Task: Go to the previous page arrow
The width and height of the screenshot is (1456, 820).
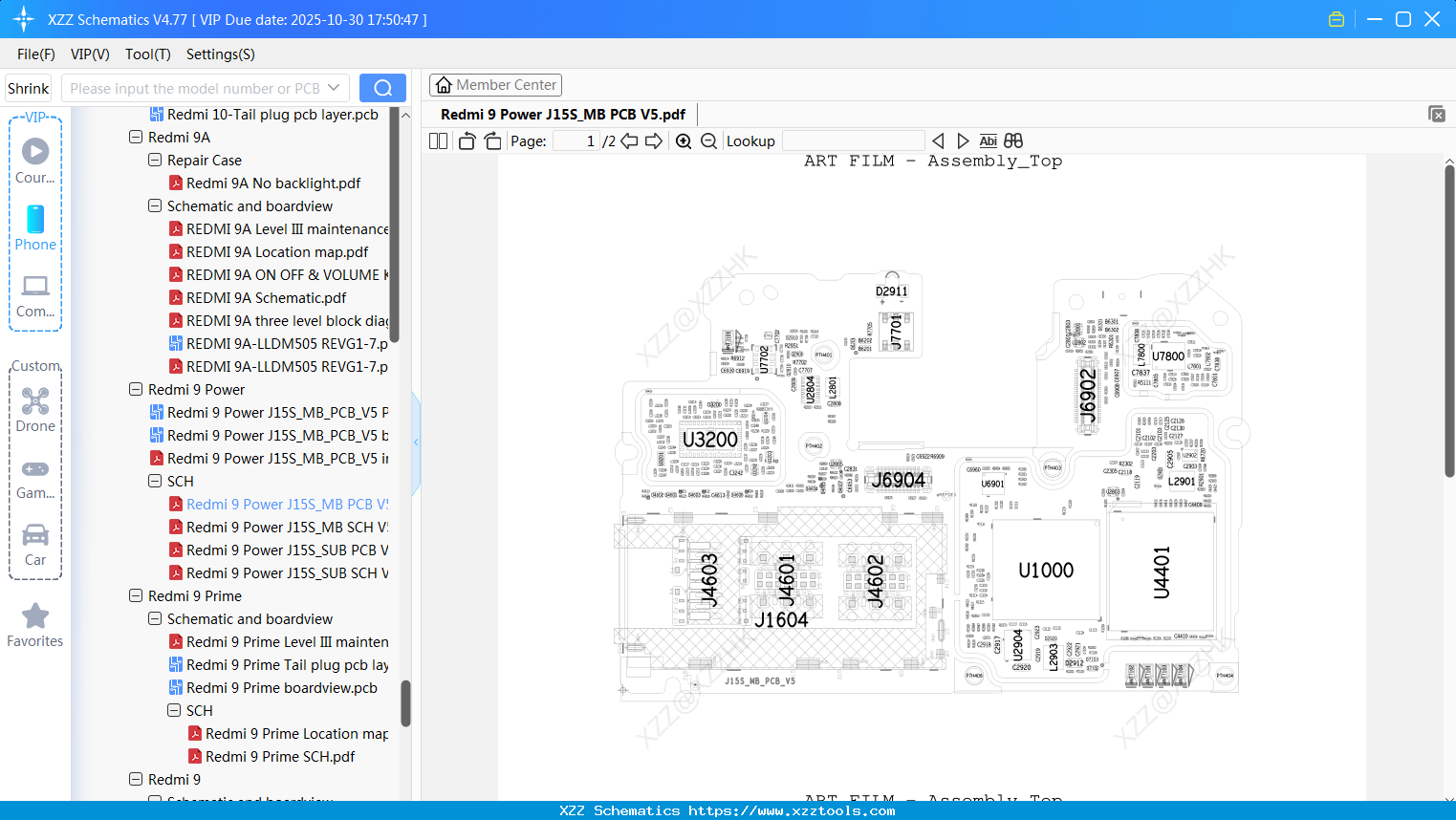Action: tap(629, 141)
